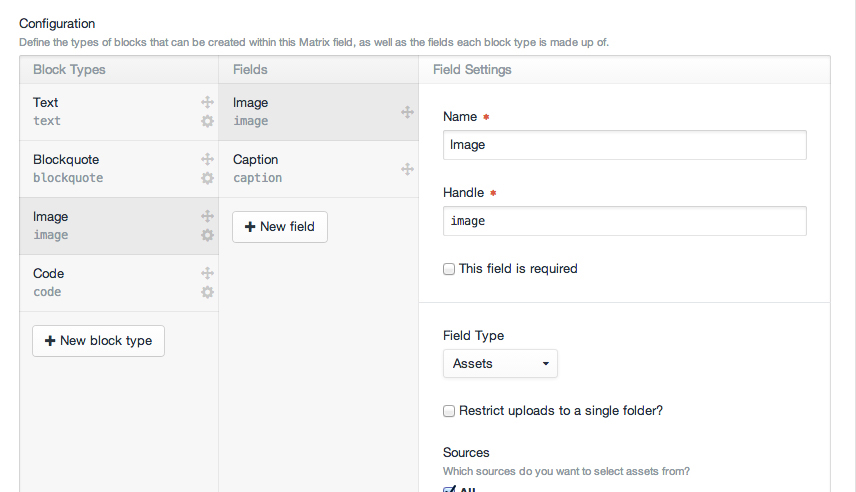Open settings gear for Code block type

[207, 292]
